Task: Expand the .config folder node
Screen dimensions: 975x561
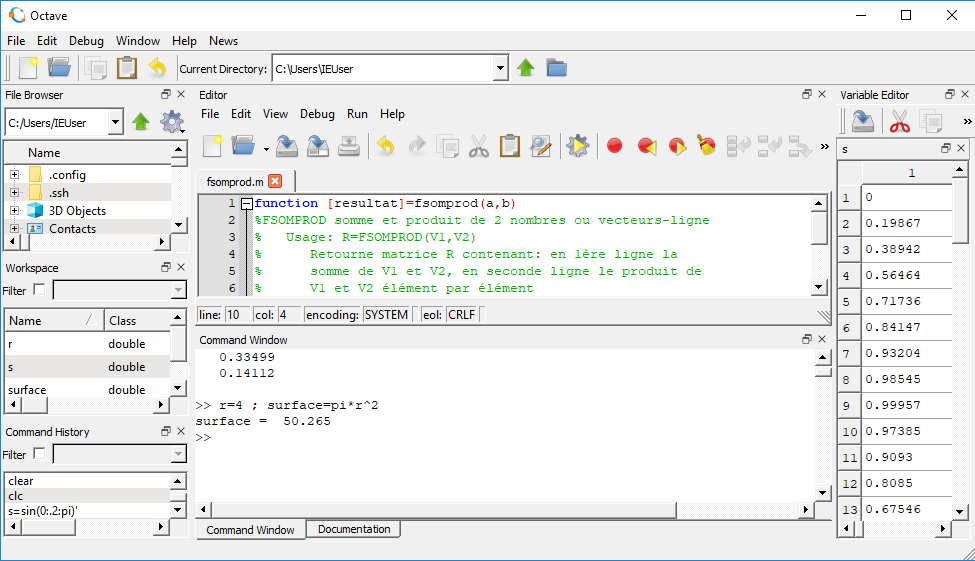Action: tap(14, 175)
